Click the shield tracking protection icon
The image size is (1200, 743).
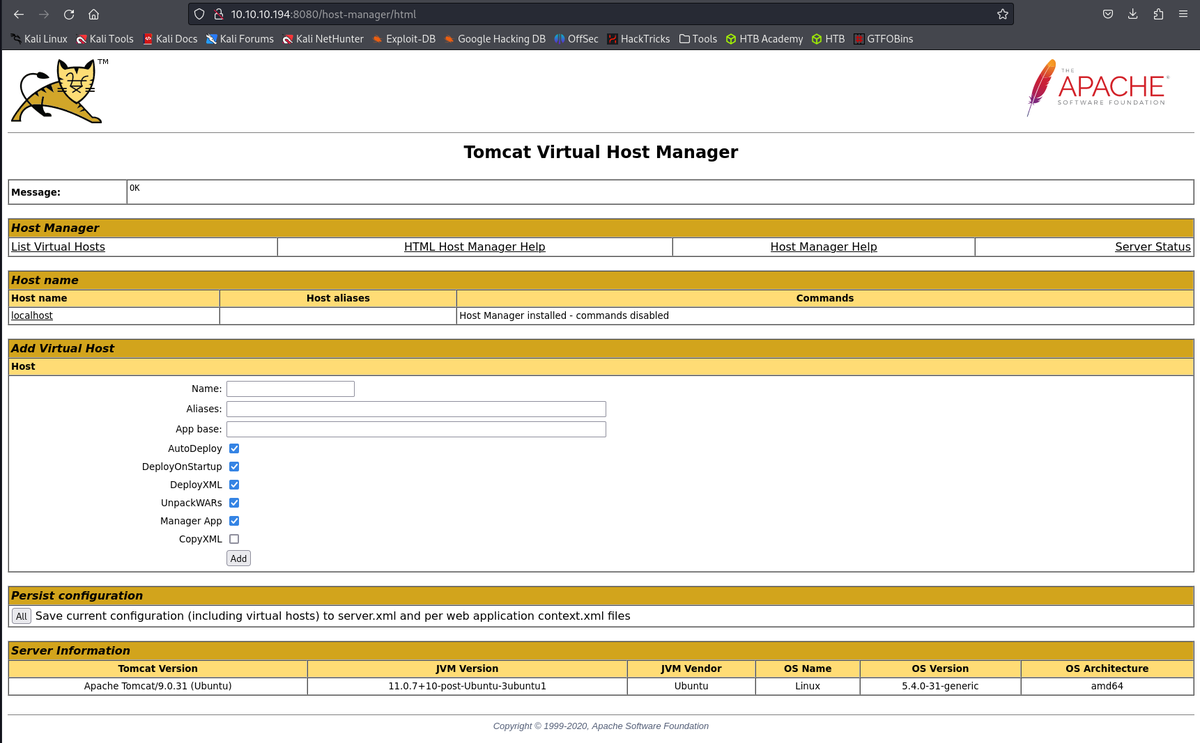(200, 14)
